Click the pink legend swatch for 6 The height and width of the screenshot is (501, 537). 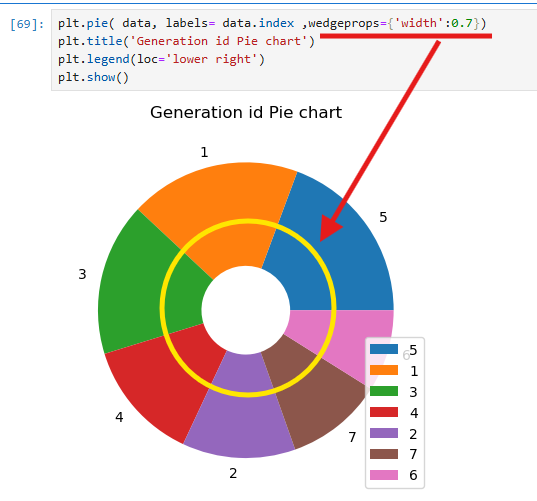pyautogui.click(x=384, y=475)
